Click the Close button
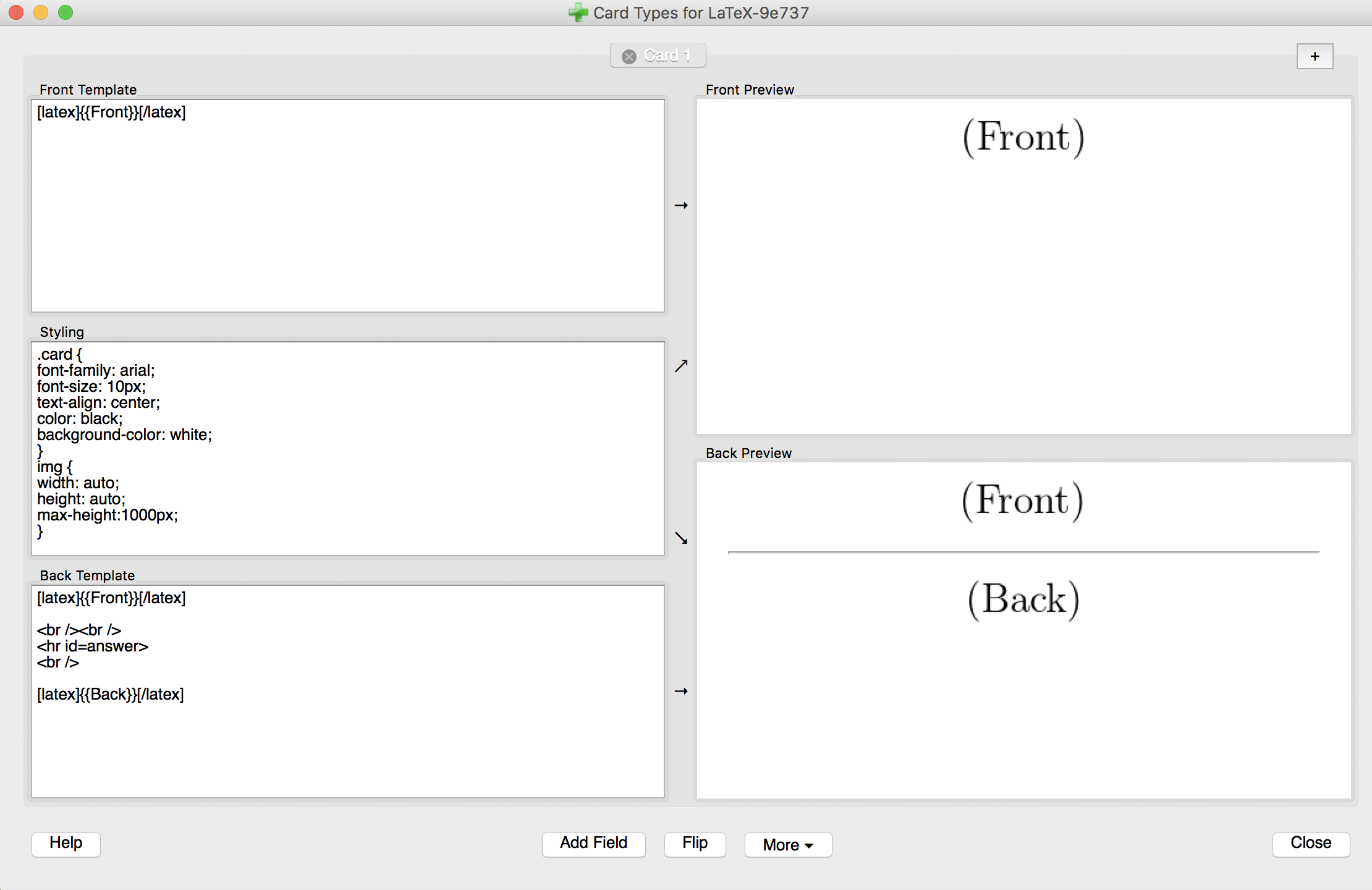This screenshot has height=890, width=1372. coord(1311,842)
